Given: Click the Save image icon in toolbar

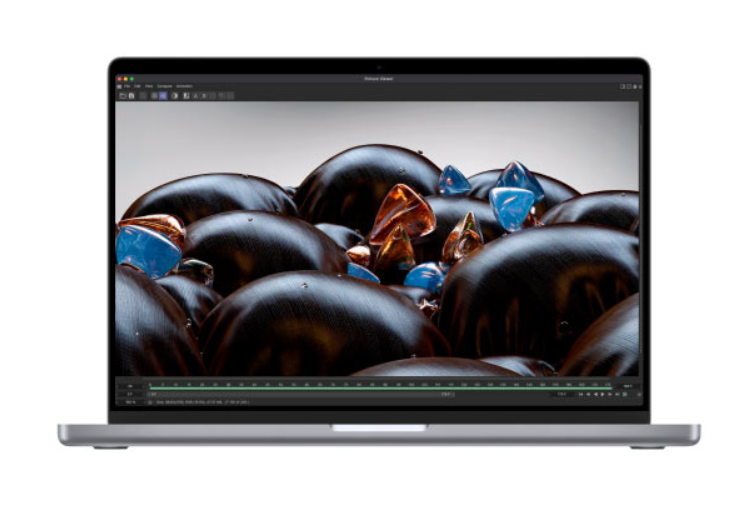Looking at the screenshot, I should tap(131, 95).
